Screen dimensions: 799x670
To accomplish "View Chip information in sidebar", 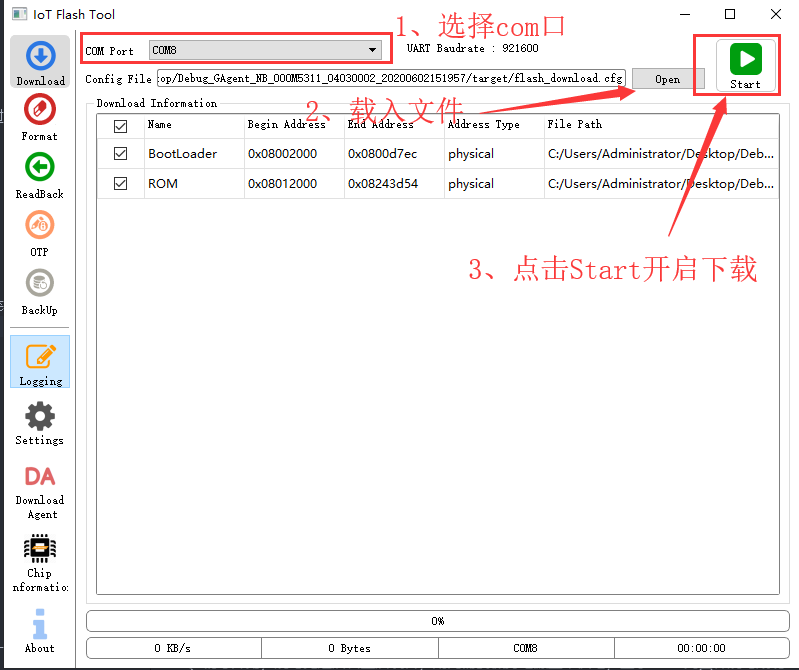I will 40,562.
